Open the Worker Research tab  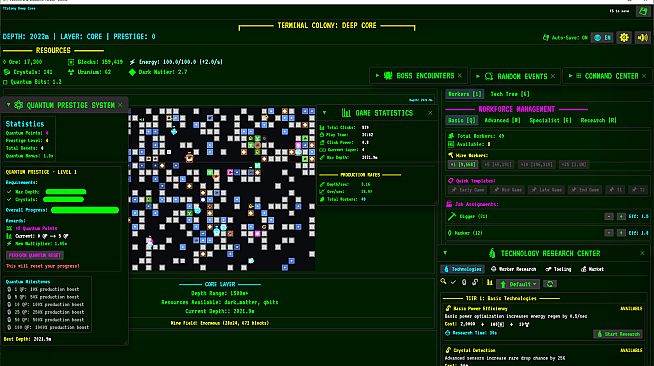click(513, 269)
